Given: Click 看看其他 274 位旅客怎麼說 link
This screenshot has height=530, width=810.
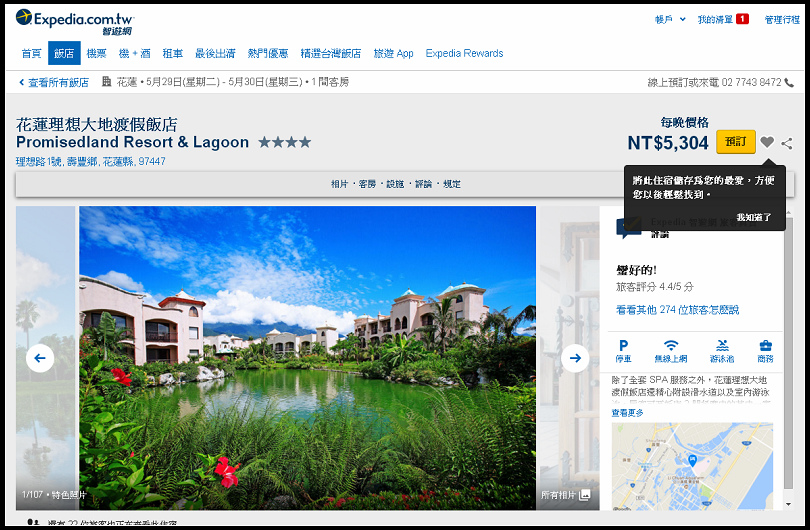Looking at the screenshot, I should click(677, 309).
